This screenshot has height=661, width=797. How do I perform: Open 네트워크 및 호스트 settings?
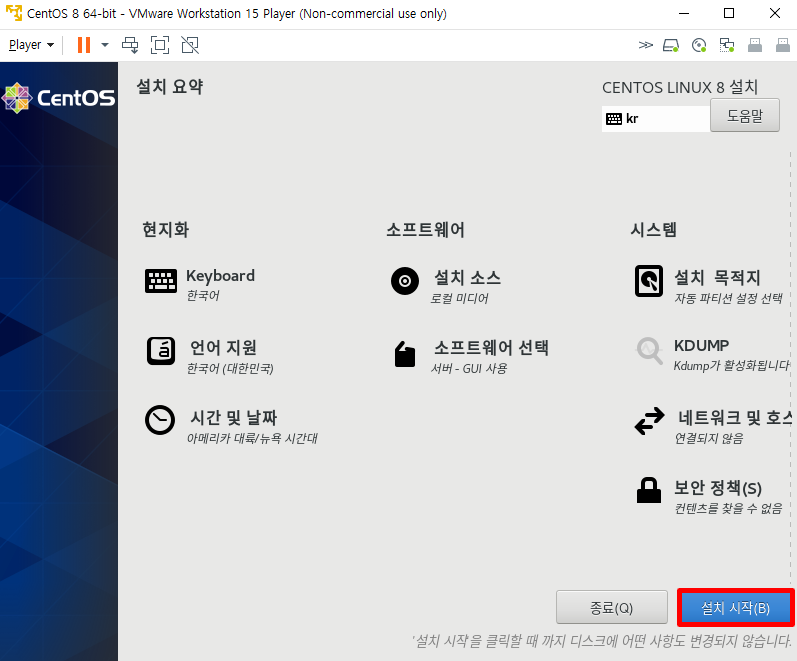click(733, 427)
